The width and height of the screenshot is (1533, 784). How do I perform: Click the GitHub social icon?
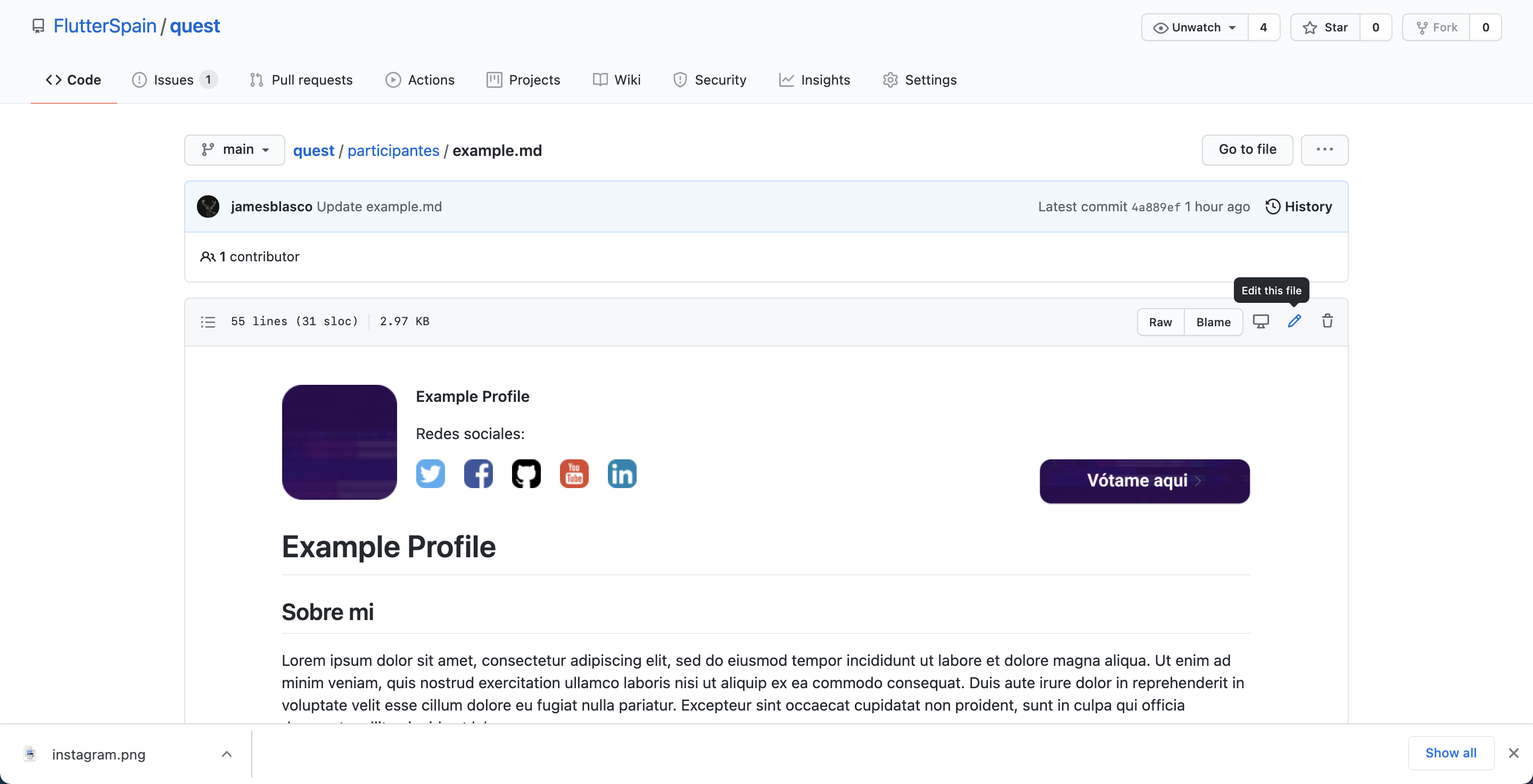pyautogui.click(x=526, y=474)
